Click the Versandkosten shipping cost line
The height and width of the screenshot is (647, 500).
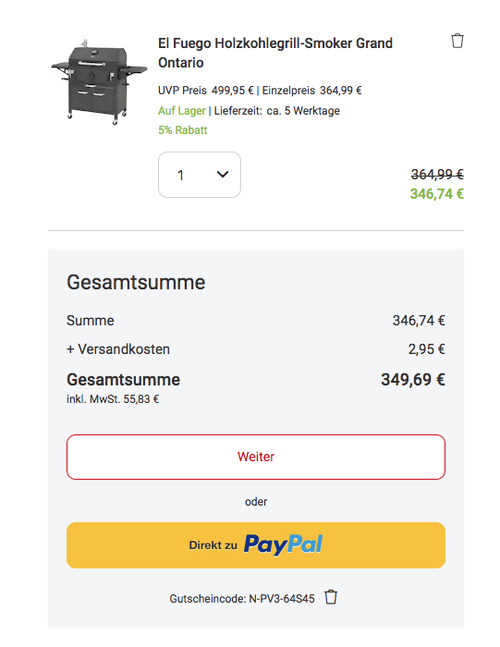[256, 349]
